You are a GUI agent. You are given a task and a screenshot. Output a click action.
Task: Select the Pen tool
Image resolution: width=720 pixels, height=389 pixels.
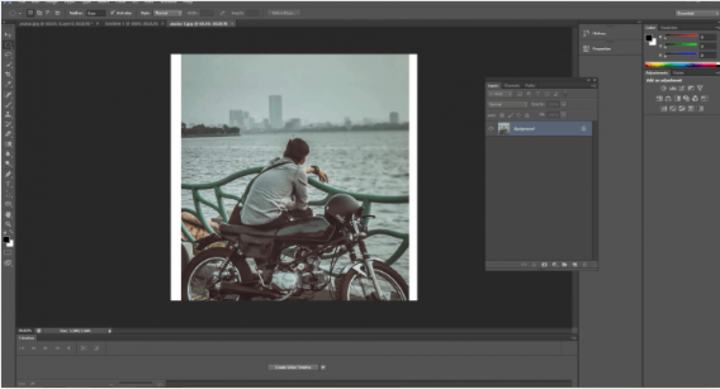click(8, 174)
